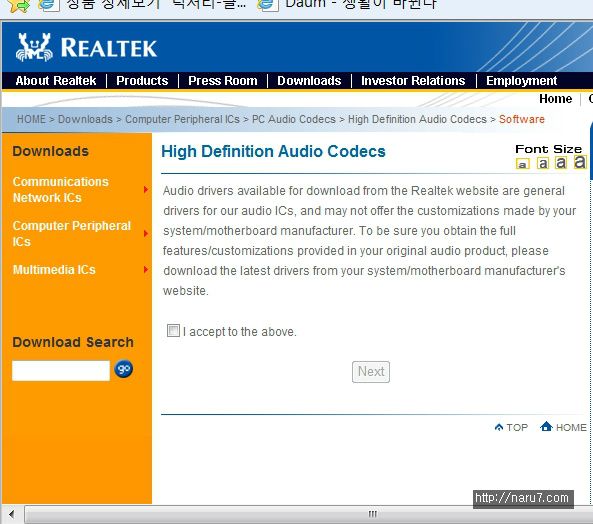The width and height of the screenshot is (593, 524).
Task: Open Communications Network ICs sidebar link
Action: [x=61, y=189]
